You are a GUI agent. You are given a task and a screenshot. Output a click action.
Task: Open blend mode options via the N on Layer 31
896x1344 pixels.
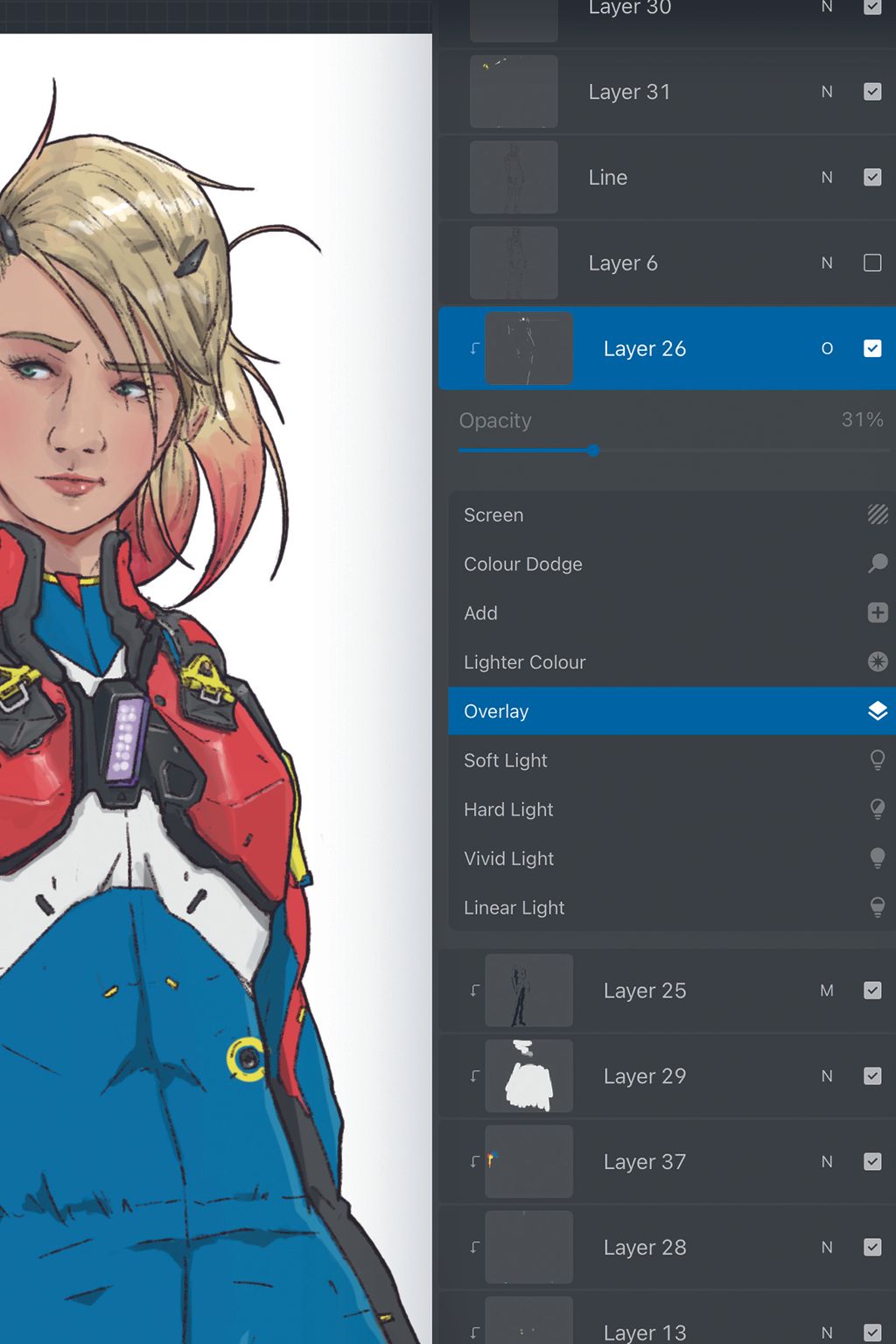pos(827,91)
